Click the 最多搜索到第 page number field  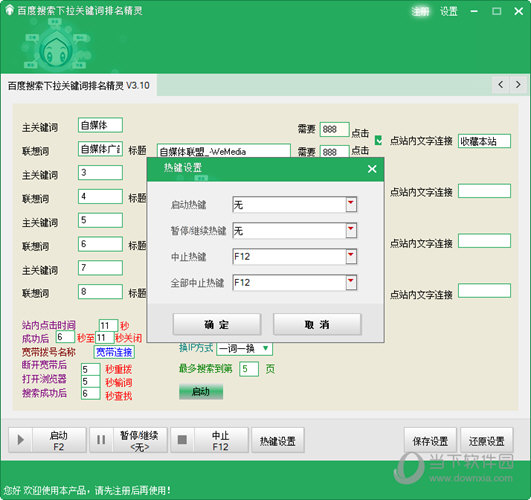point(249,369)
